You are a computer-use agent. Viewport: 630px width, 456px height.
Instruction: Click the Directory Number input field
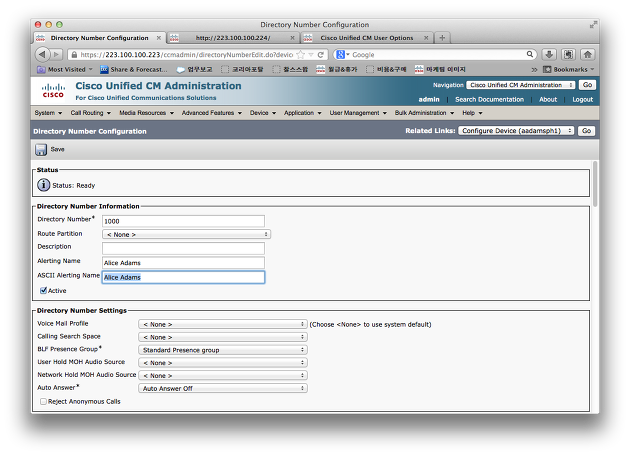(x=183, y=221)
